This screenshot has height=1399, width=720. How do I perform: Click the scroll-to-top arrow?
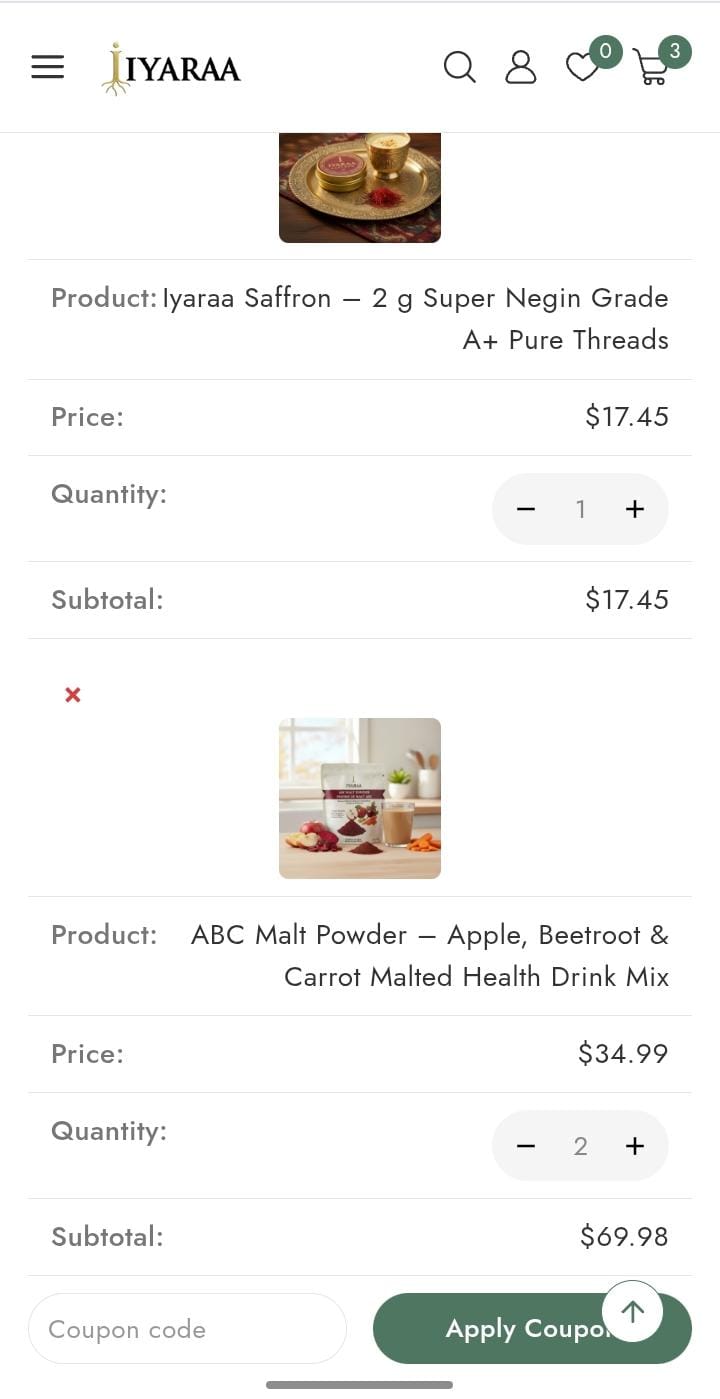click(632, 1311)
